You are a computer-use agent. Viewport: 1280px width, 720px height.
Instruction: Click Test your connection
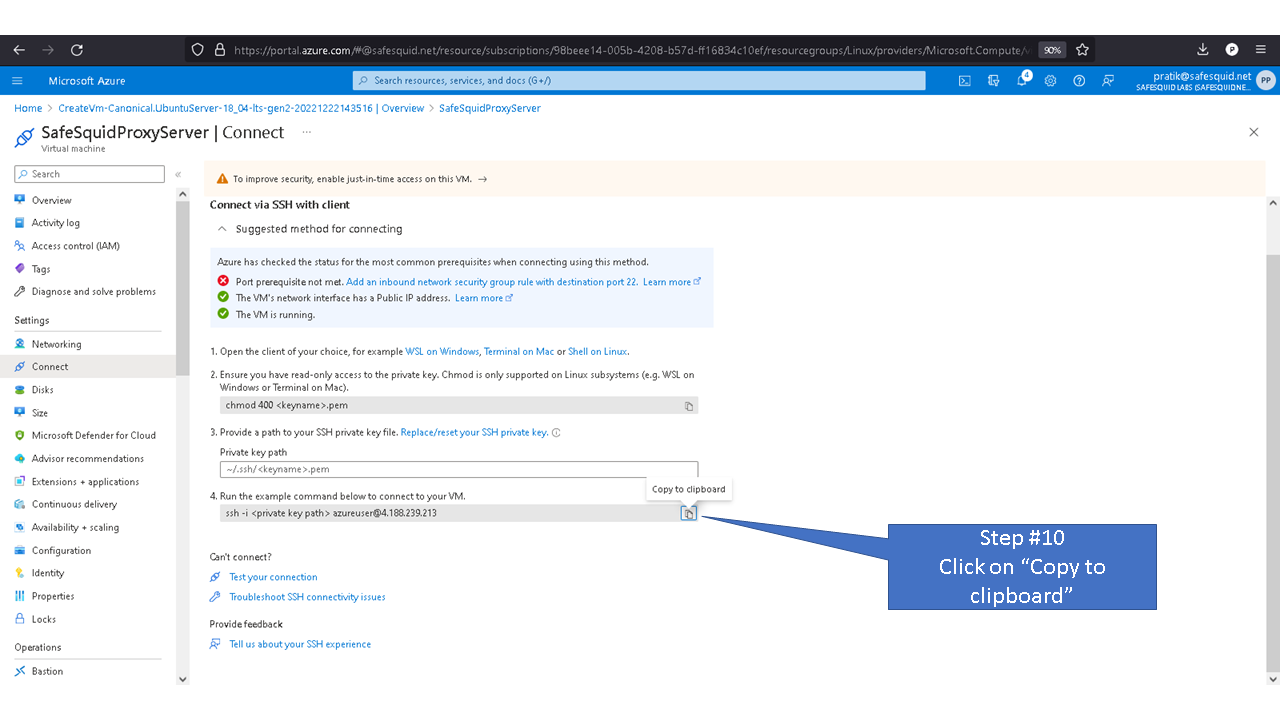(273, 577)
